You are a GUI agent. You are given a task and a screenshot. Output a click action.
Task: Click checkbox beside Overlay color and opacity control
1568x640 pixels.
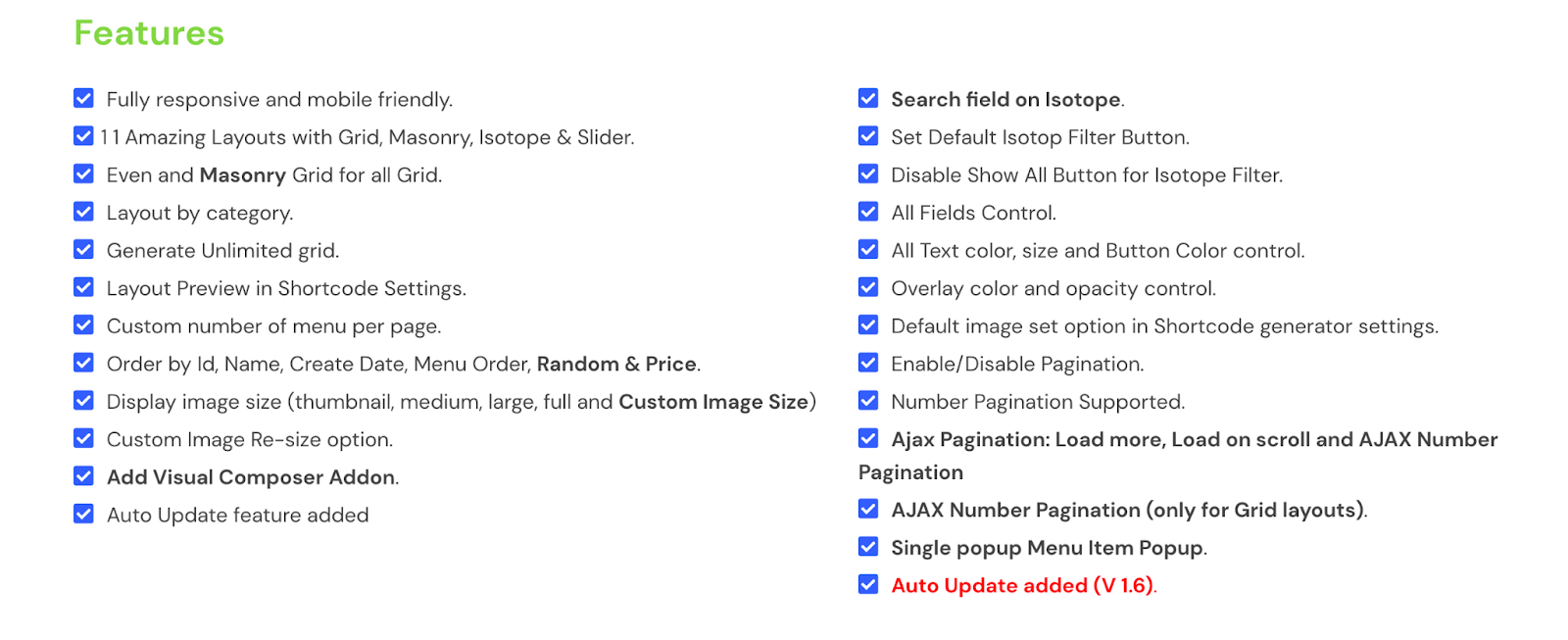point(868,287)
